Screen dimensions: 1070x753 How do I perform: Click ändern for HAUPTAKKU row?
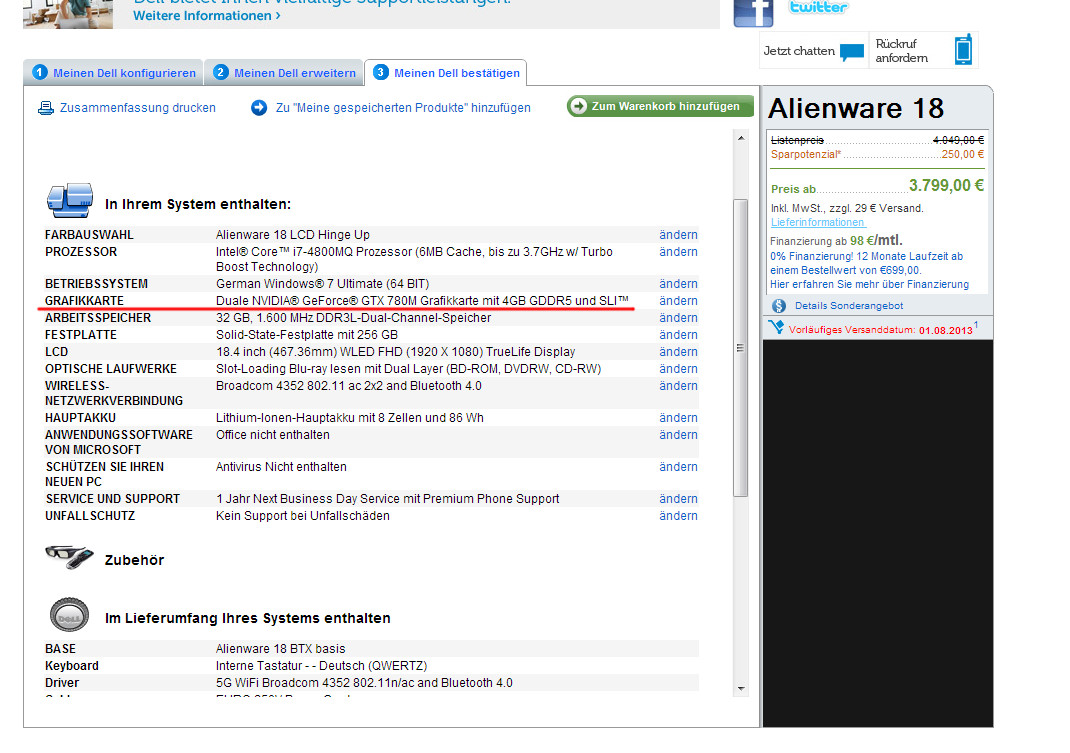678,418
